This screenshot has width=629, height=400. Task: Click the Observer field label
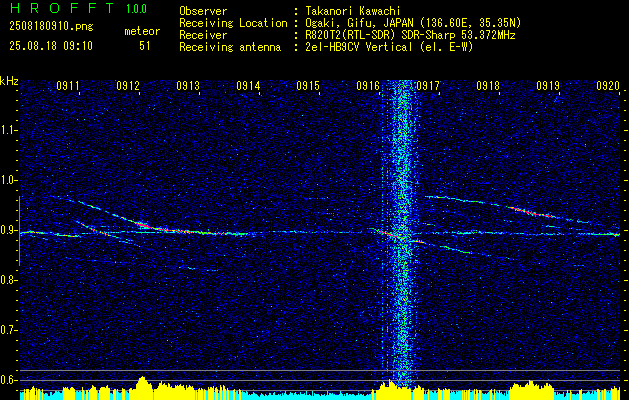(203, 11)
